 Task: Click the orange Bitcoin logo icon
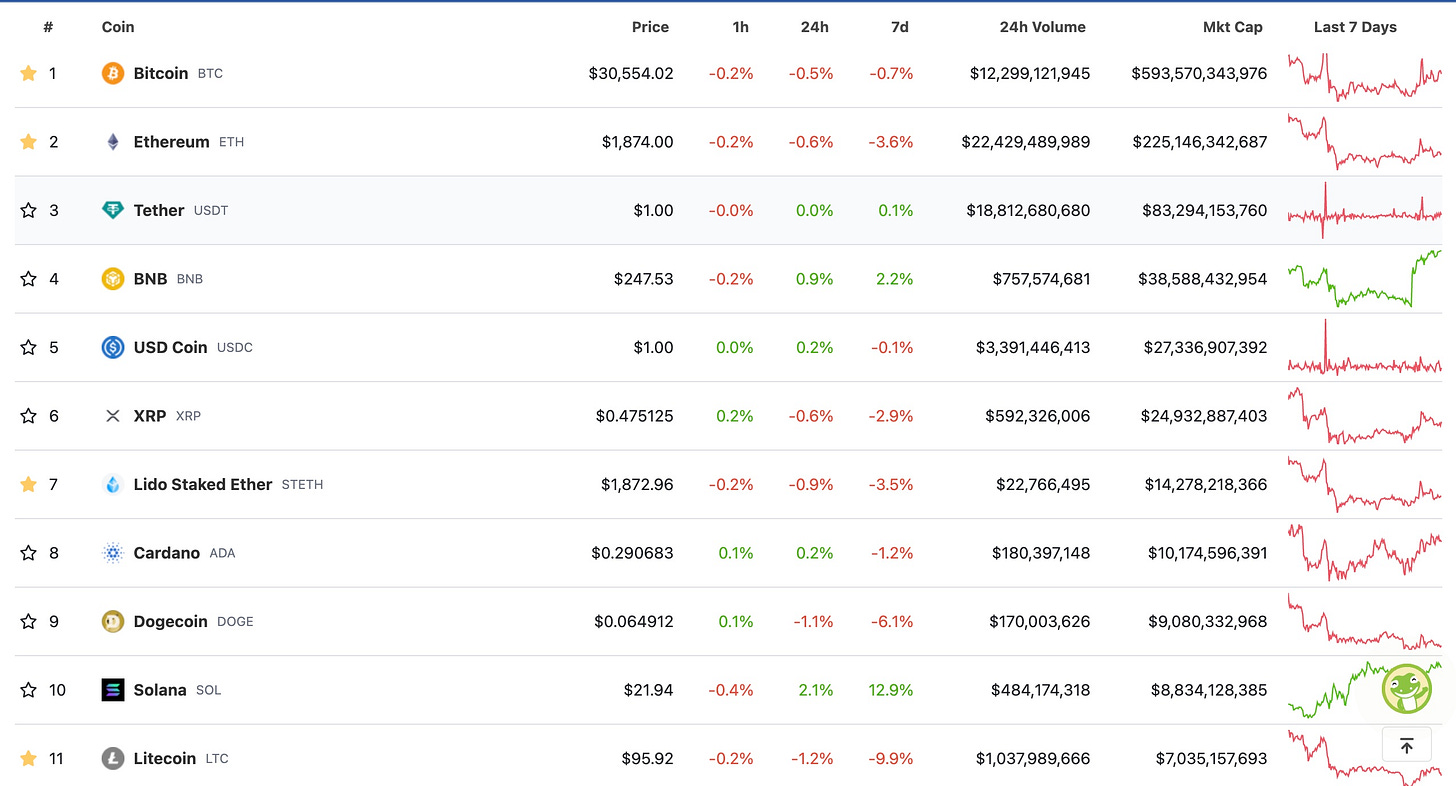(x=113, y=73)
